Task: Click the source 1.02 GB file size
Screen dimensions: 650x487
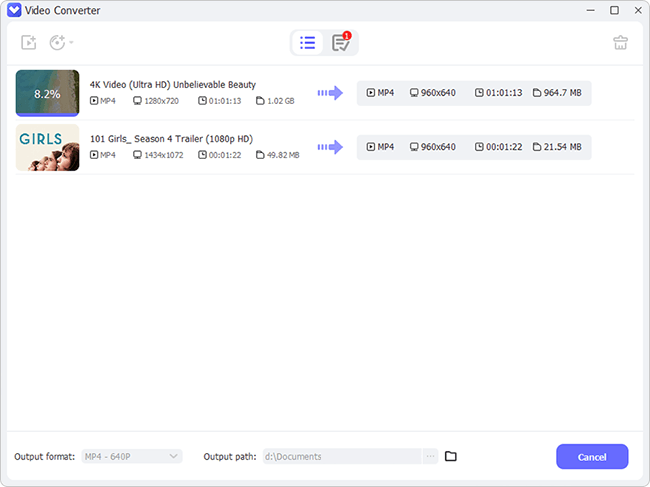Action: click(281, 101)
